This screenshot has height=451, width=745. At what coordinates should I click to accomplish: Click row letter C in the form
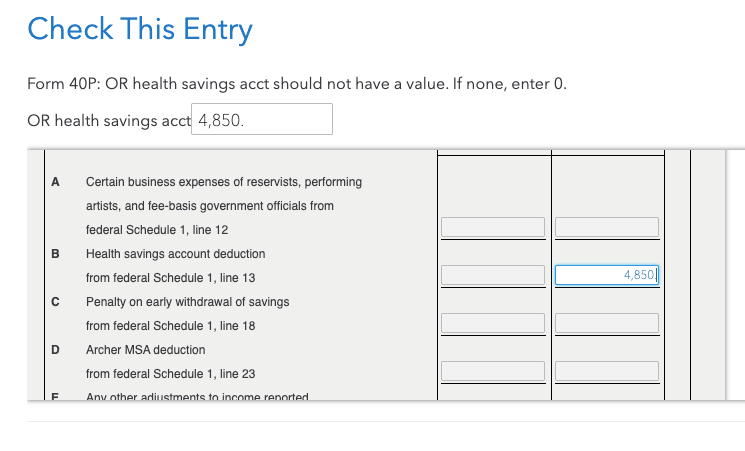coord(56,302)
